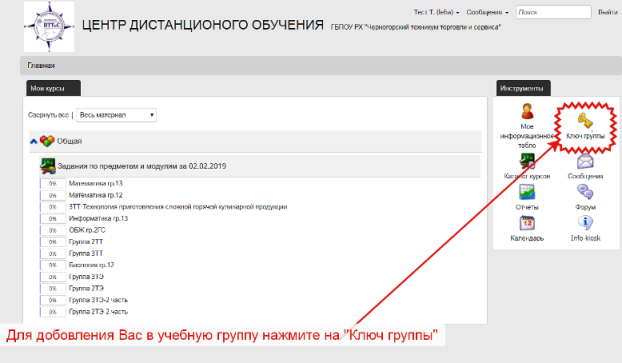Click the Поиск search field
Image resolution: width=622 pixels, height=363 pixels.
553,12
